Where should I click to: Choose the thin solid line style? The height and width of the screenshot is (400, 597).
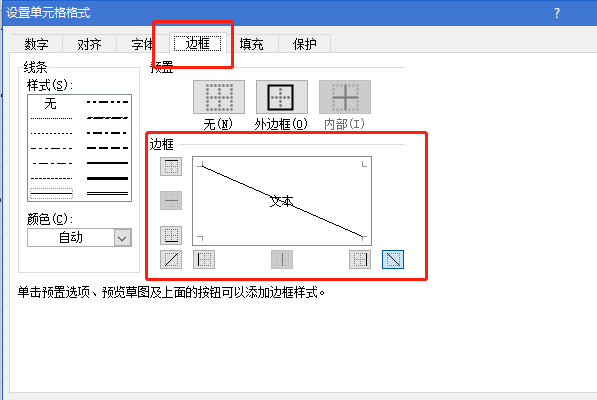51,194
